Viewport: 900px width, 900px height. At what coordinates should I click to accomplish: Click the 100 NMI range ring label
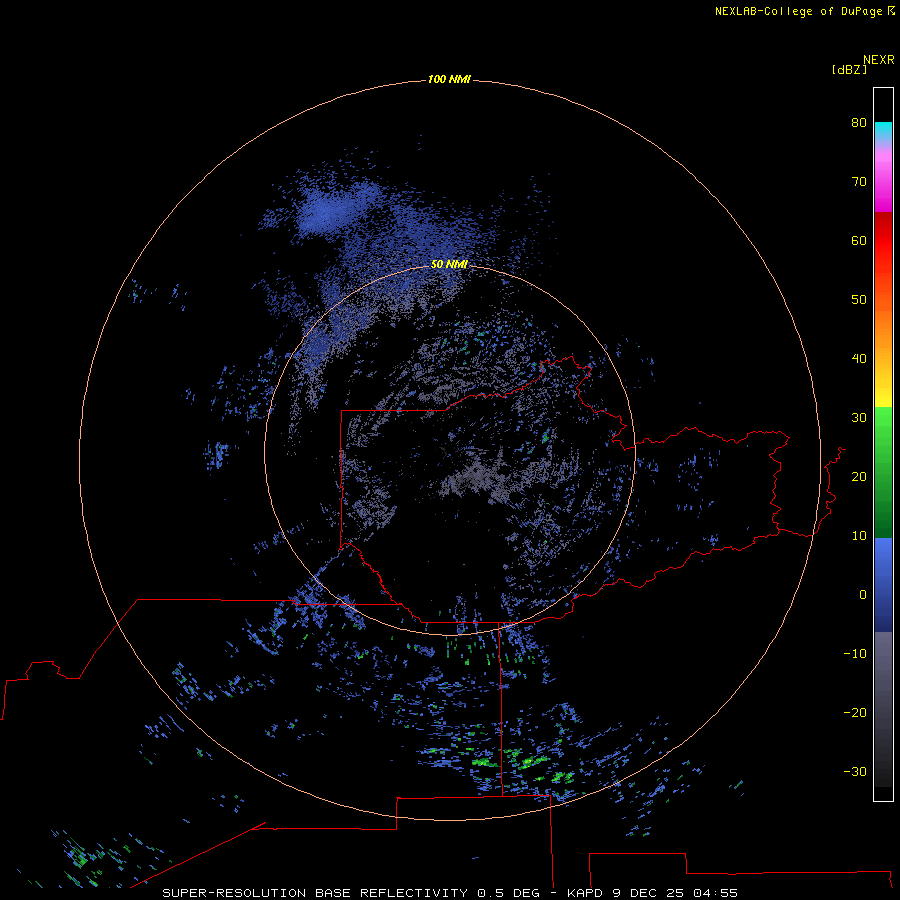tap(449, 79)
